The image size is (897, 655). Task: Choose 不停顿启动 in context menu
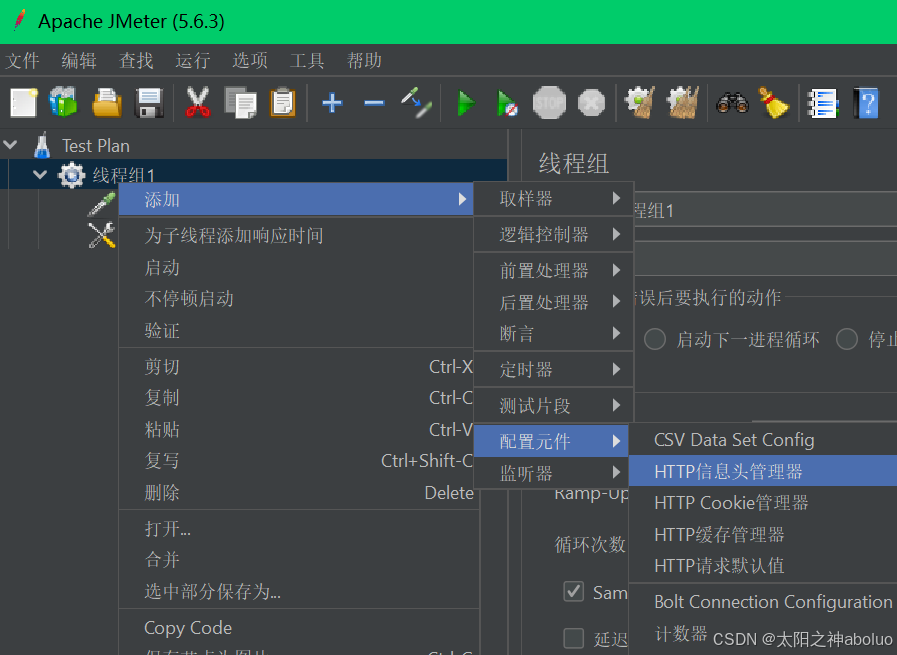coord(296,298)
